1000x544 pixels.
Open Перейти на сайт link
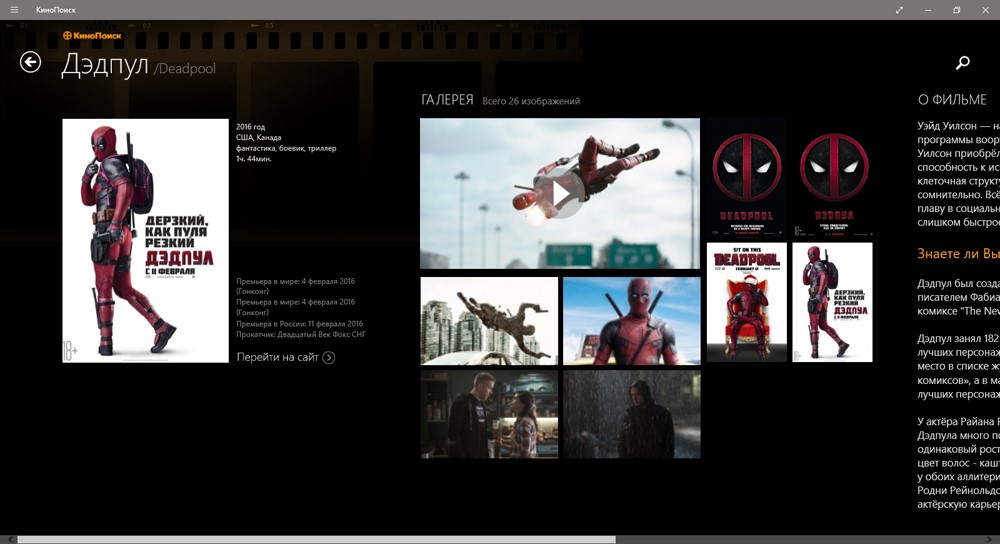(x=286, y=357)
